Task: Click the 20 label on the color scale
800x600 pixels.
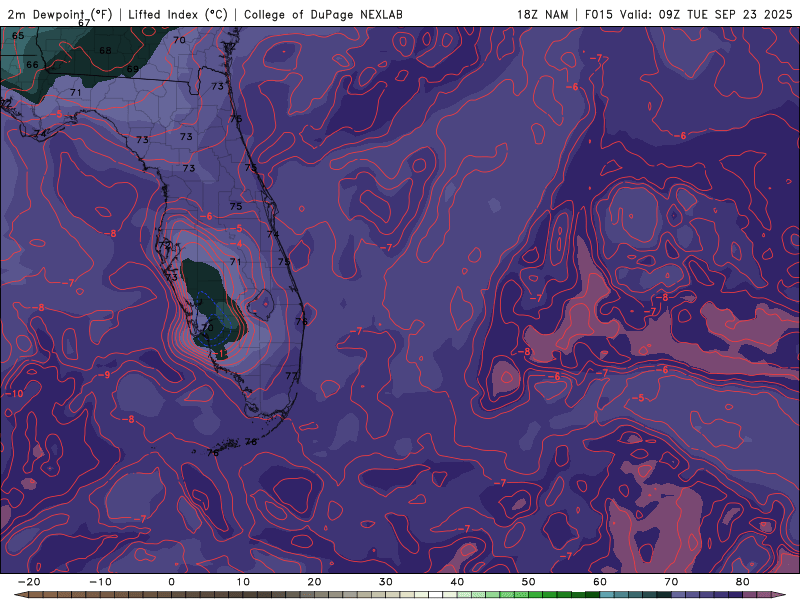Action: pyautogui.click(x=314, y=582)
